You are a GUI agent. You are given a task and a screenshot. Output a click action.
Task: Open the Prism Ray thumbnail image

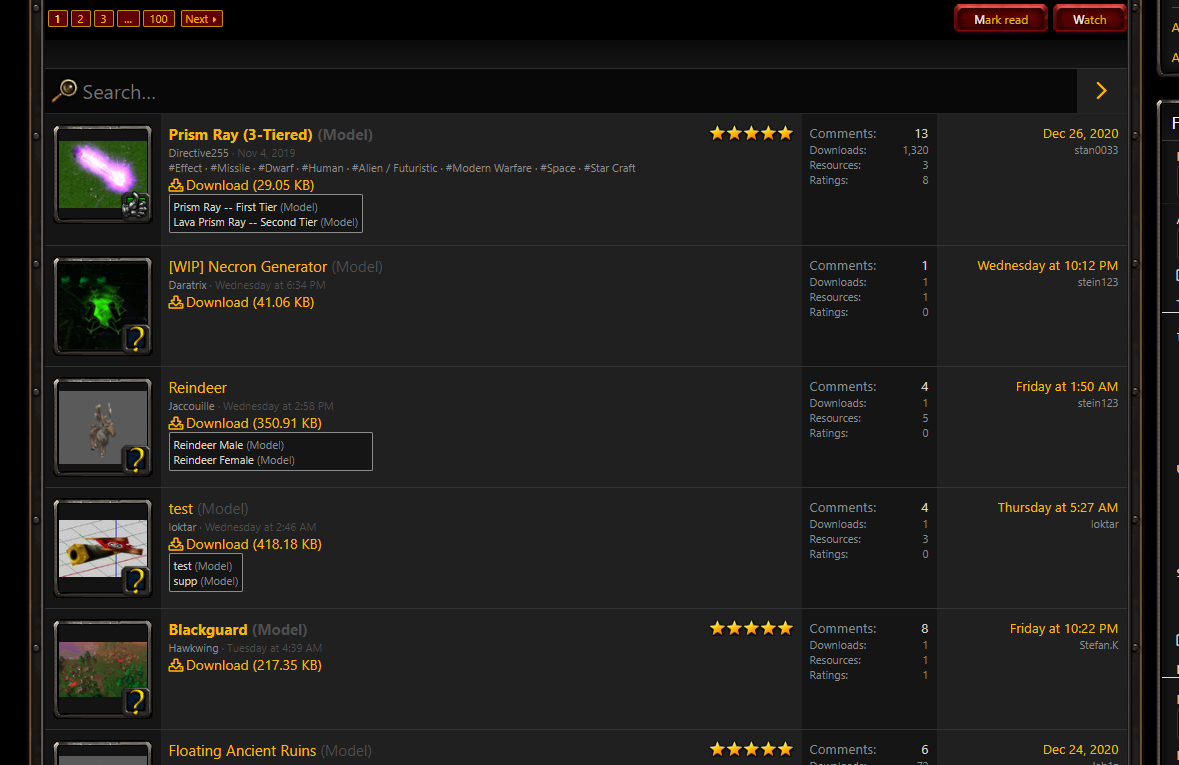pyautogui.click(x=103, y=174)
